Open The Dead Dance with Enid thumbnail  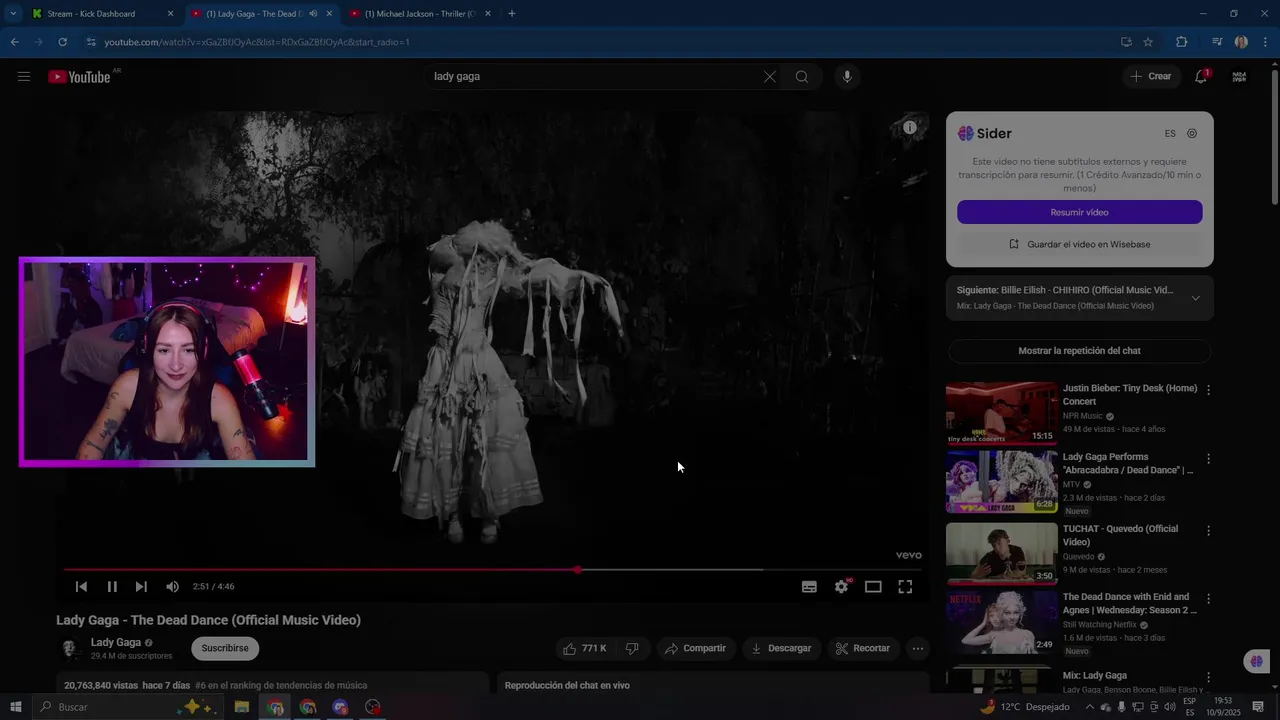pos(1001,622)
